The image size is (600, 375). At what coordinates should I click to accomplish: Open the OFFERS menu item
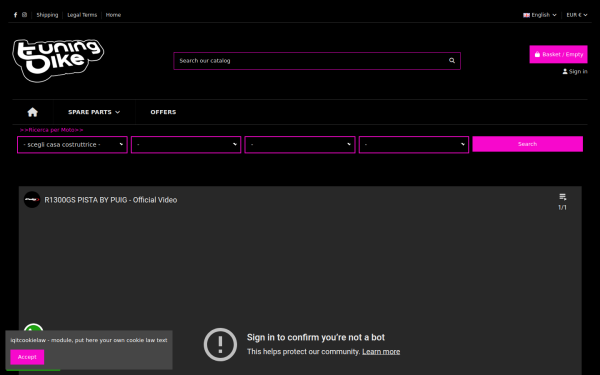click(163, 112)
